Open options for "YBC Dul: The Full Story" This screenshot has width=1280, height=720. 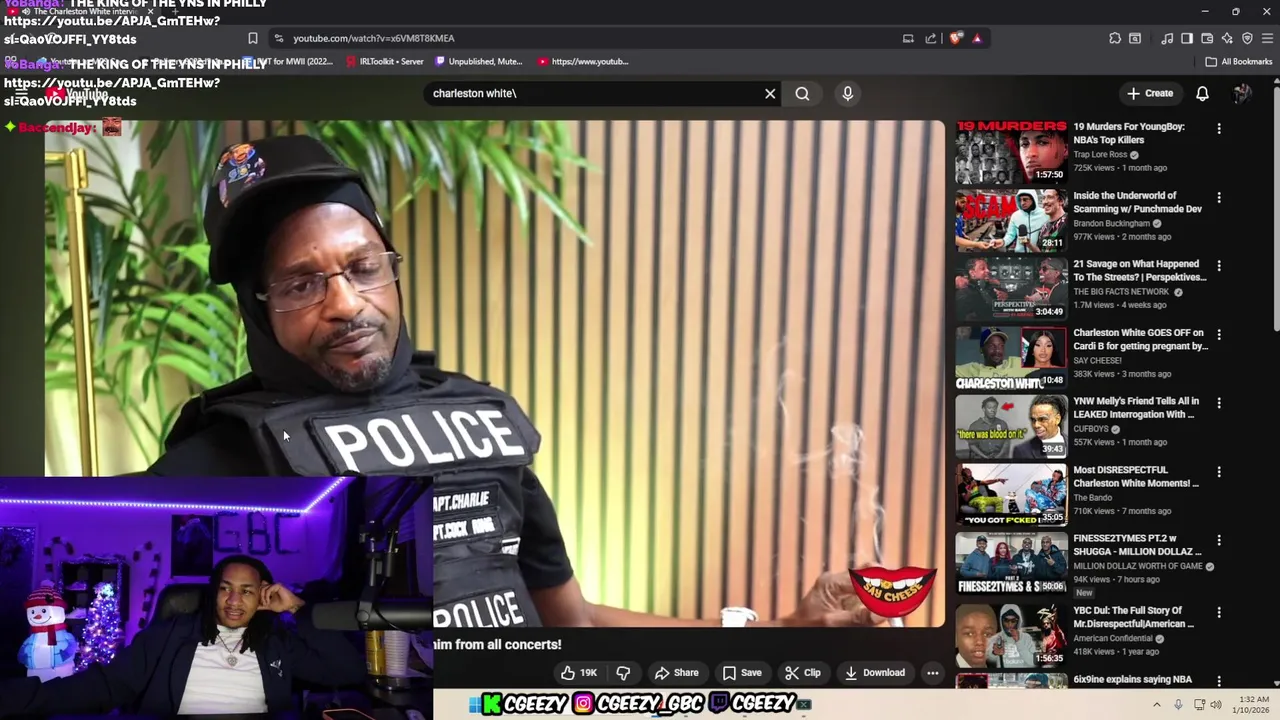[1218, 612]
